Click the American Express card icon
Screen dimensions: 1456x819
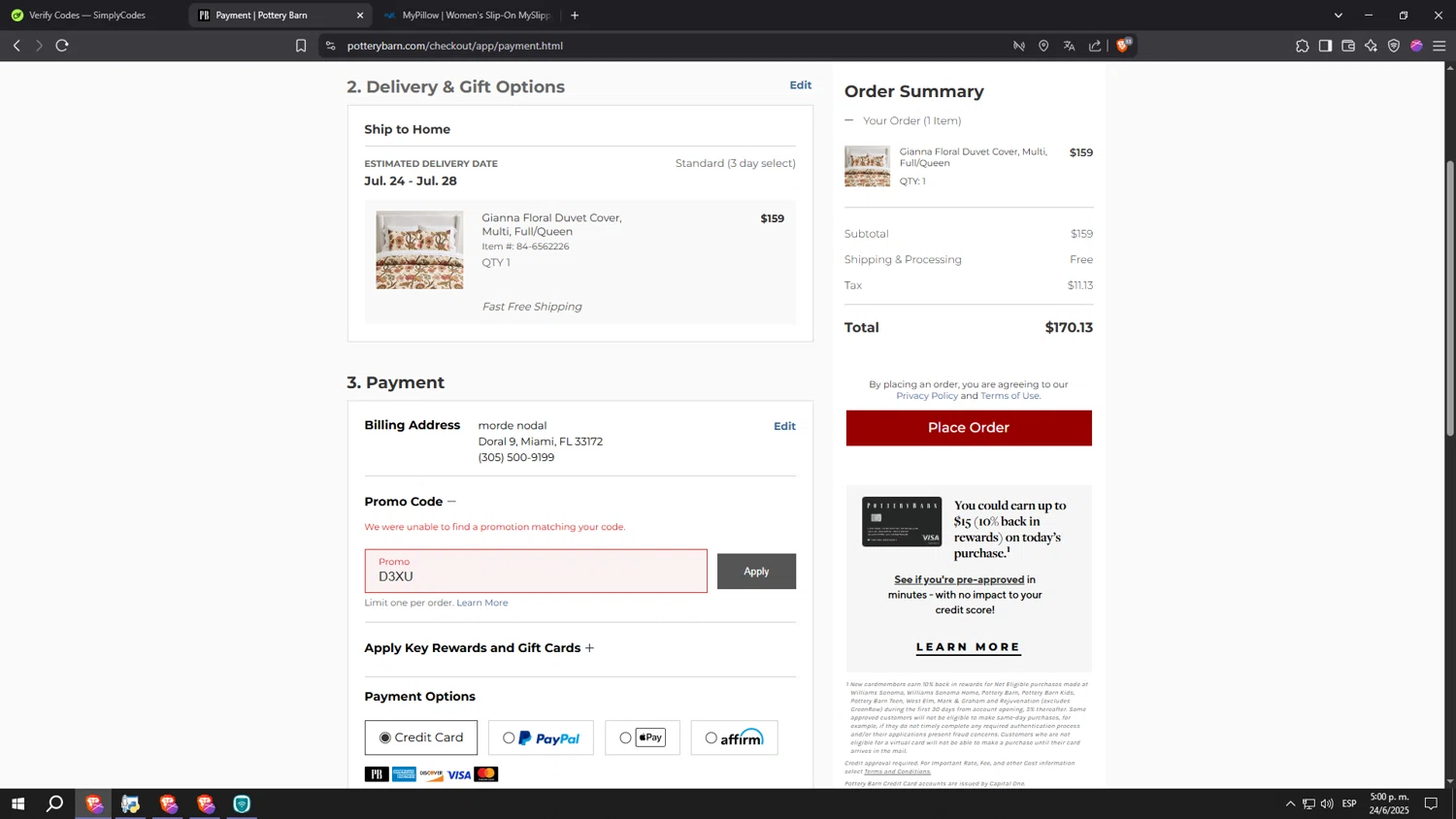404,774
